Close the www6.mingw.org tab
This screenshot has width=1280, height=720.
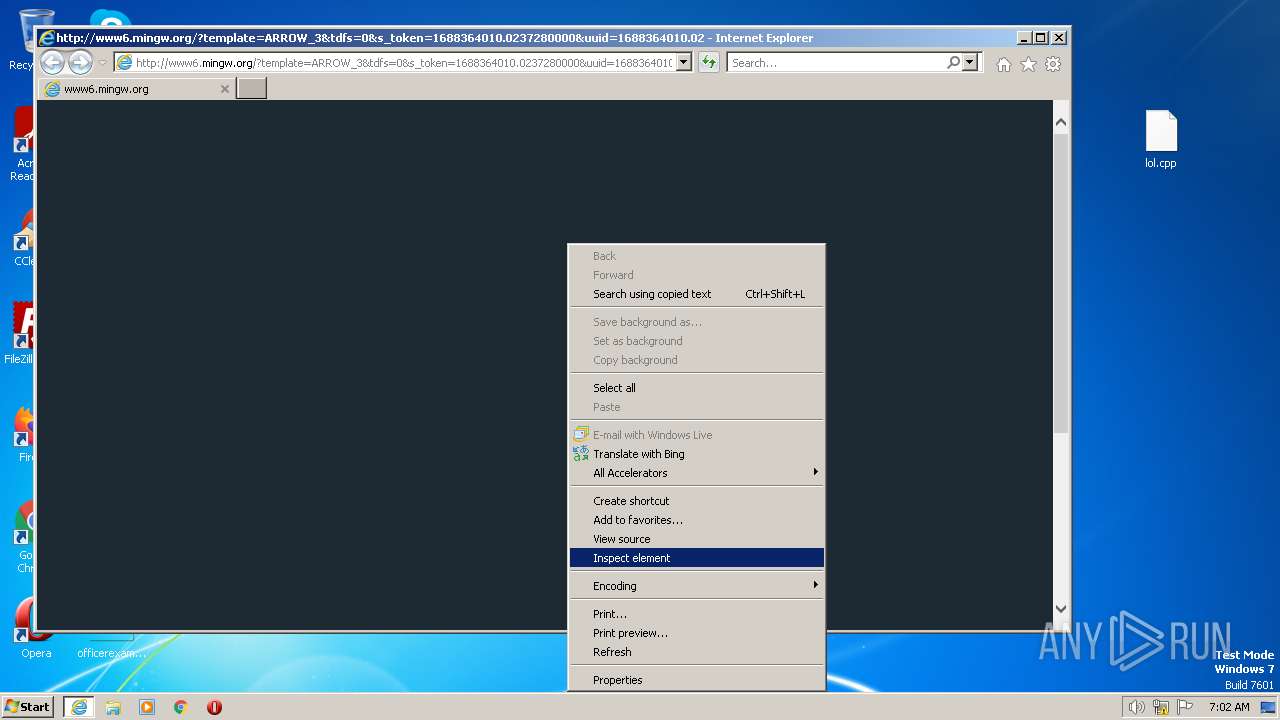click(225, 89)
